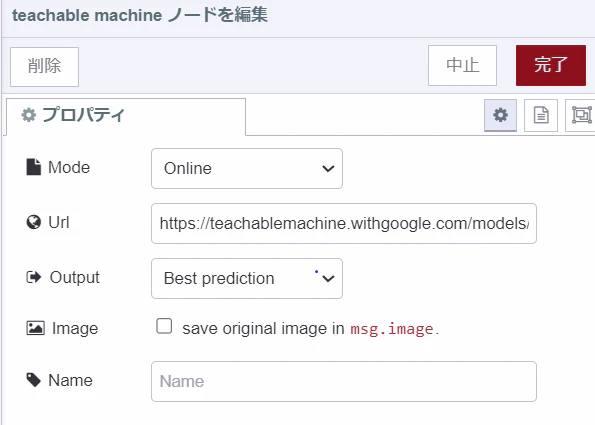The width and height of the screenshot is (595, 425).
Task: Focus the Url input field
Action: pos(344,224)
